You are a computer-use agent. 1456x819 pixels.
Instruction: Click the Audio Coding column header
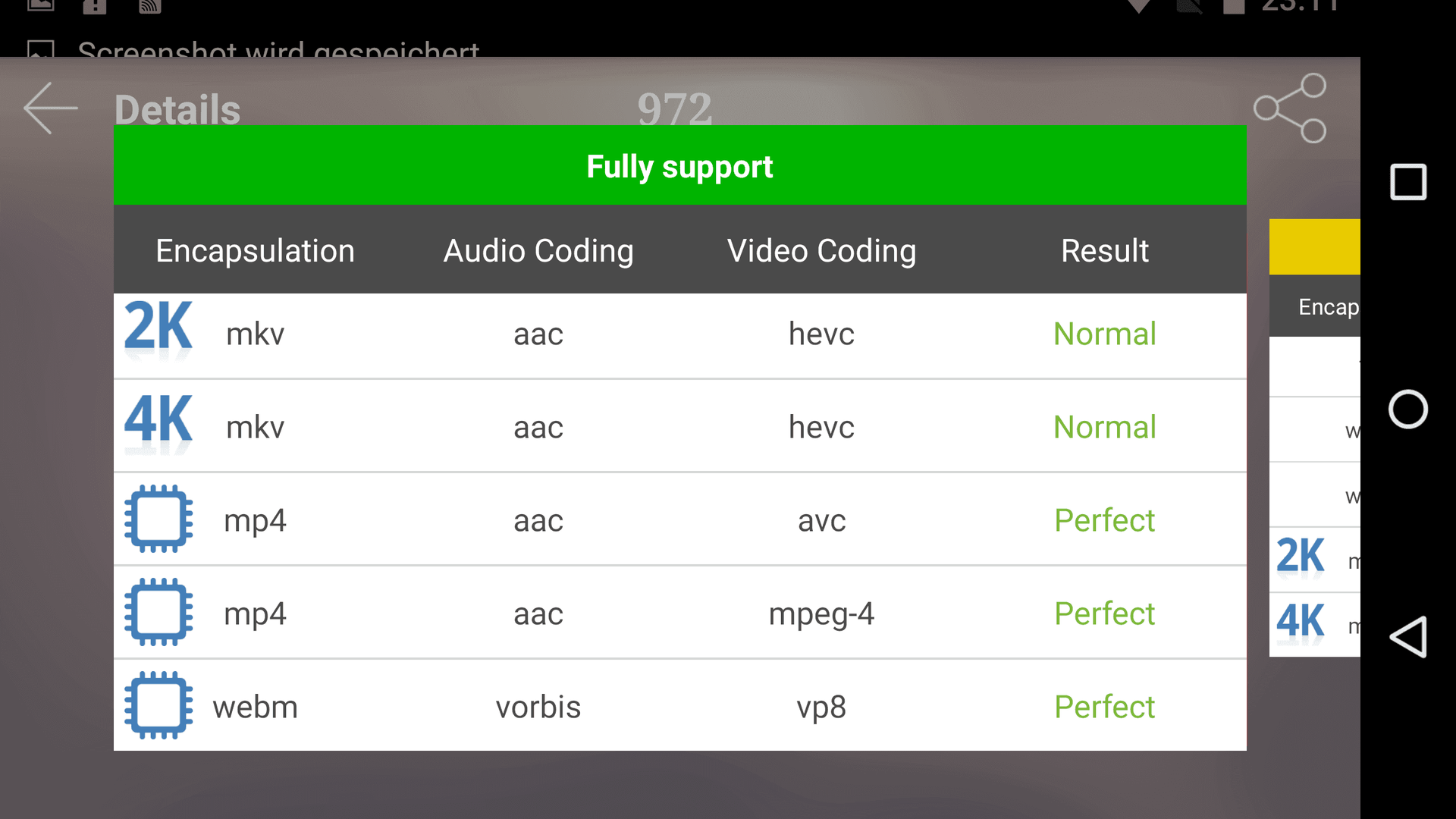(538, 250)
